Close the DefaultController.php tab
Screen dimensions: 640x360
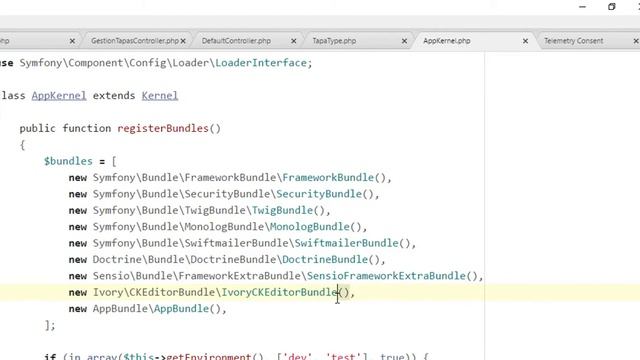(x=293, y=41)
